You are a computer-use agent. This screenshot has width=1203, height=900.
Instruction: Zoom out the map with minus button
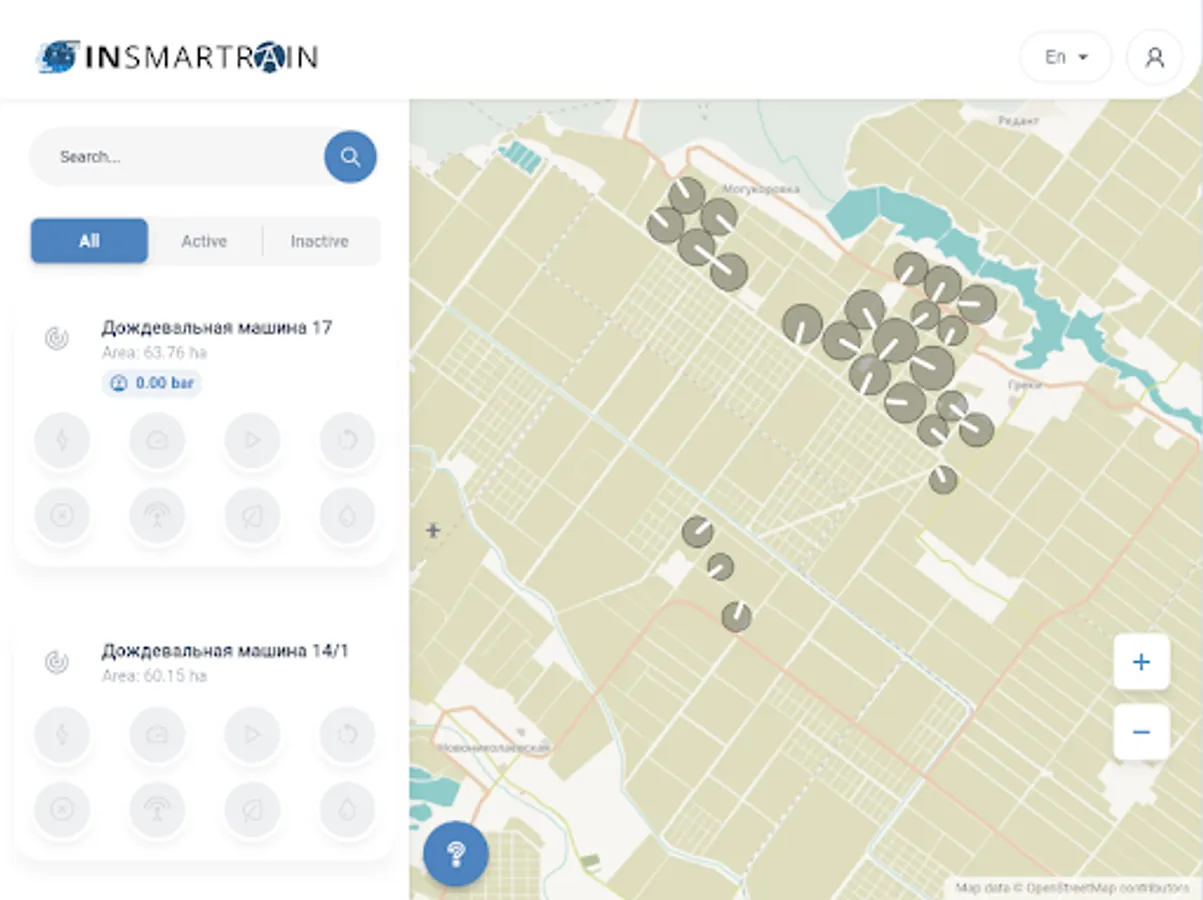pos(1141,732)
